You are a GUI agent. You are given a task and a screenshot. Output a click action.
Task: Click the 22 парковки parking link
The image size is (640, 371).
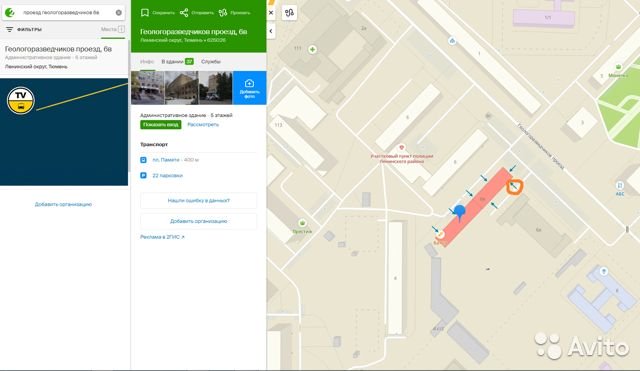167,176
